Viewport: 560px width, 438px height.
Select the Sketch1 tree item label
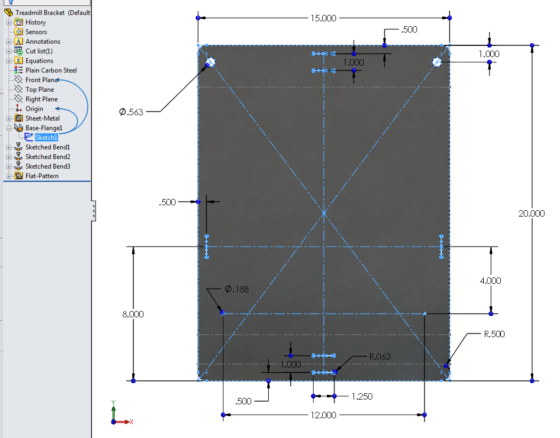coord(46,138)
